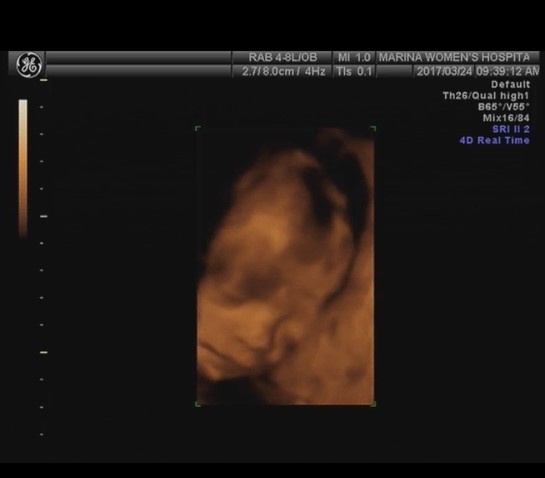Viewport: 545px width, 478px height.
Task: Click the bottom-right render box corner marker
Action: (373, 404)
